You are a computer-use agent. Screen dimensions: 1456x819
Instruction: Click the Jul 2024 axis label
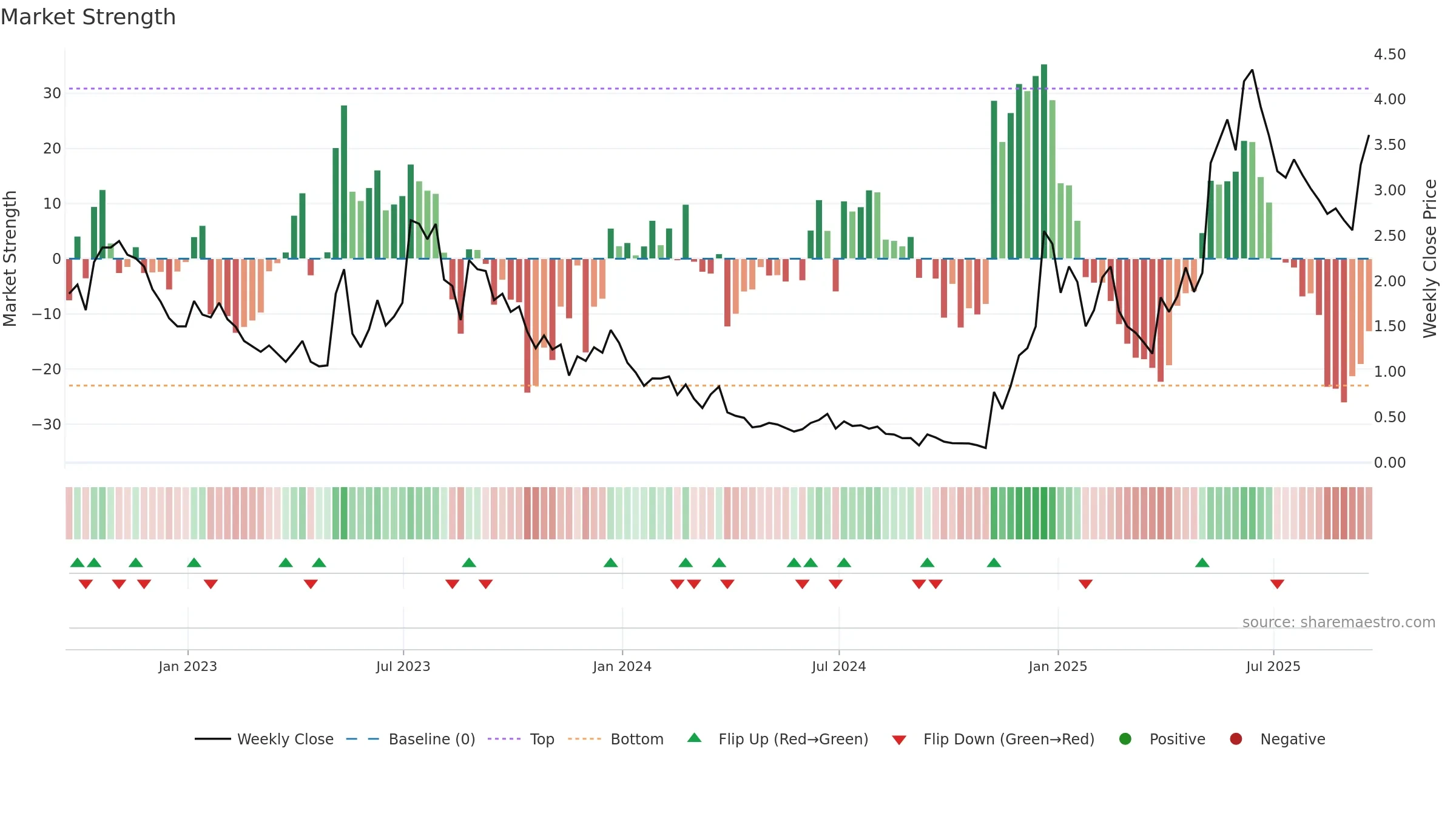pos(838,666)
